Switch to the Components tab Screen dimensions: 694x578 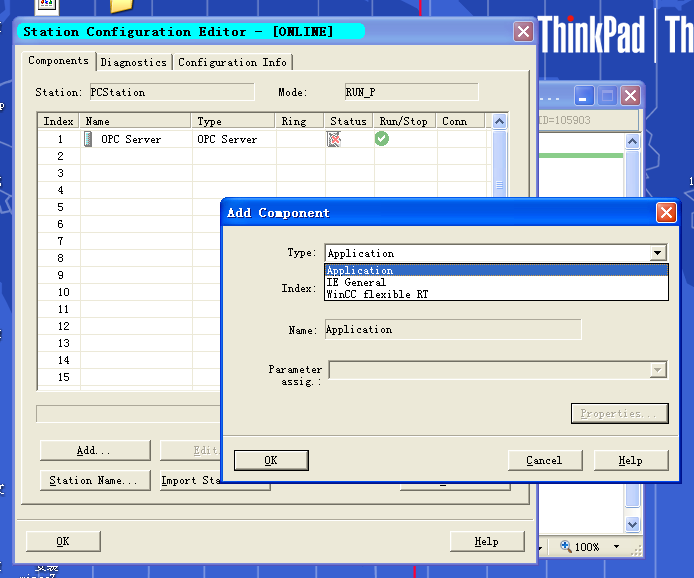click(58, 61)
